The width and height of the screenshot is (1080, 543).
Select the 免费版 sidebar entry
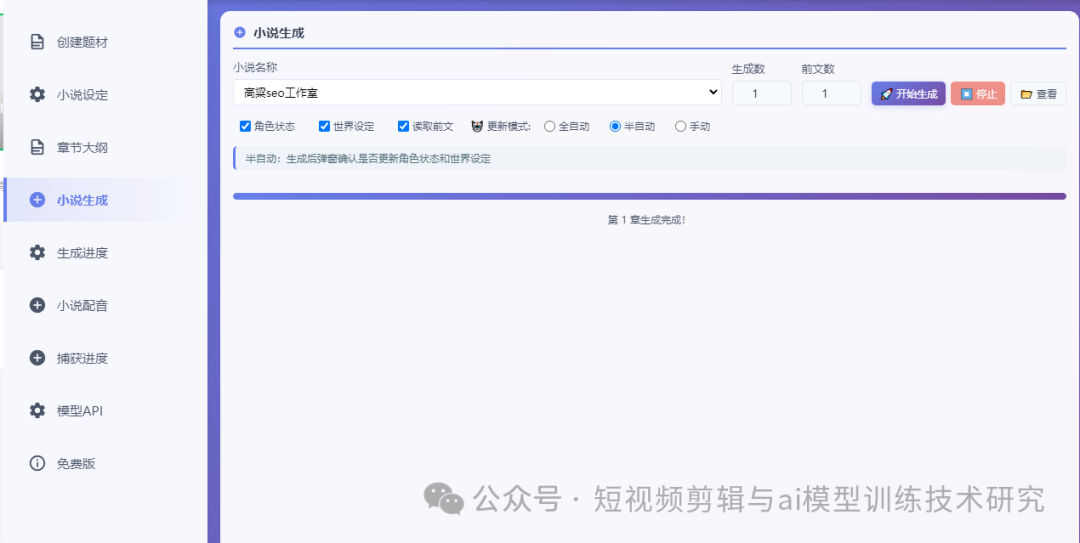[x=105, y=463]
